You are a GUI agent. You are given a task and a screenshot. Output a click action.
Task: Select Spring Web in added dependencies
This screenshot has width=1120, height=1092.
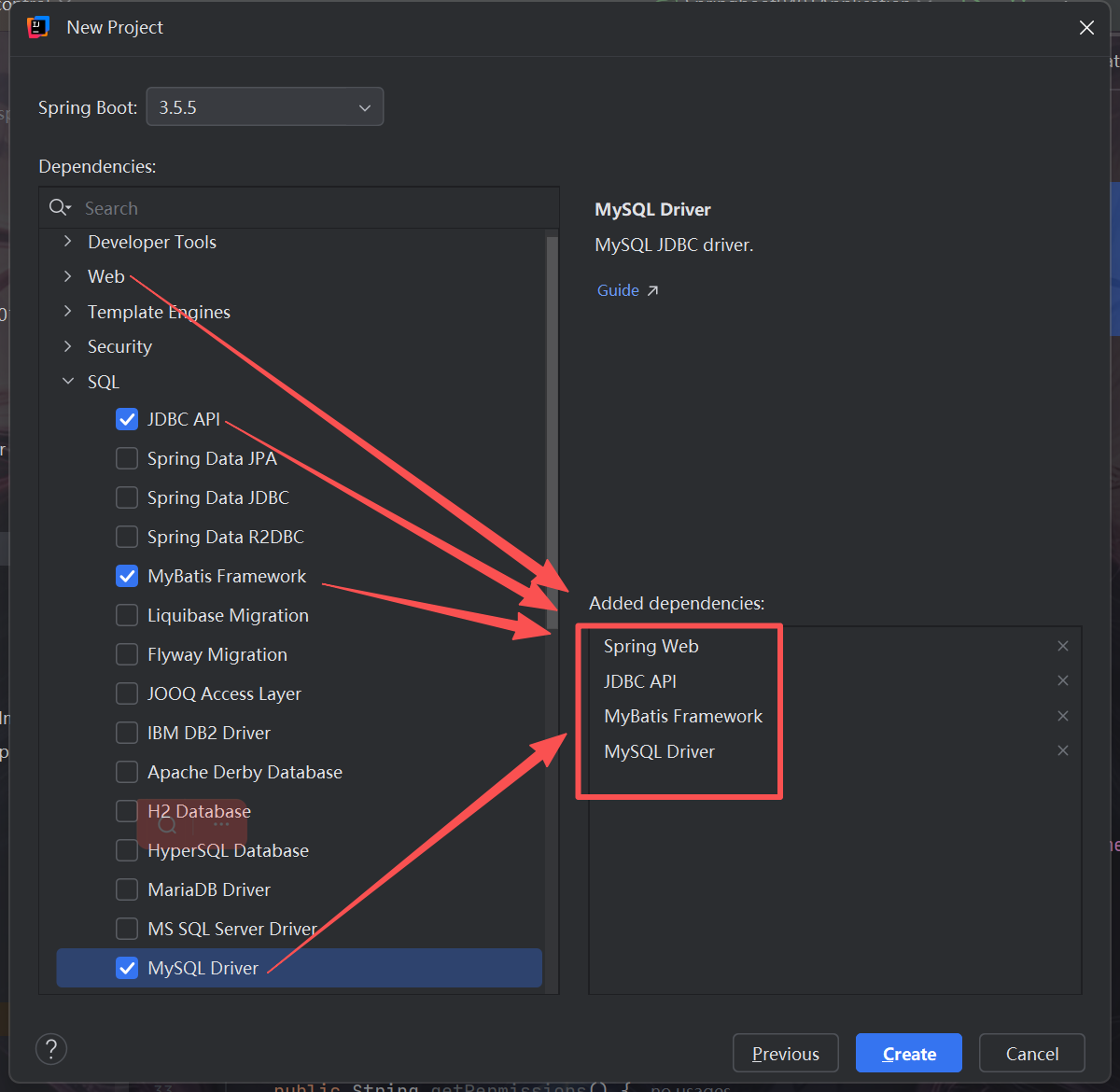point(651,646)
